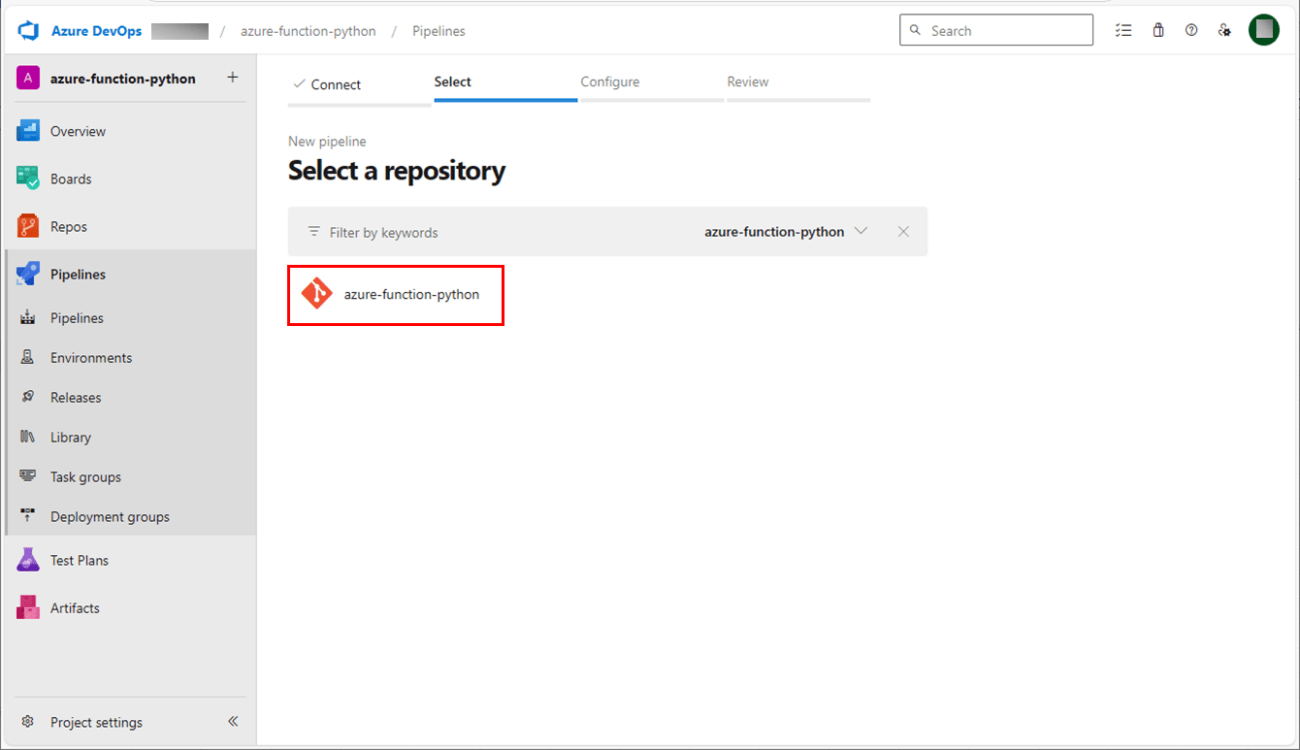1300x750 pixels.
Task: Click the Pipelines sub-item icon
Action: point(28,318)
